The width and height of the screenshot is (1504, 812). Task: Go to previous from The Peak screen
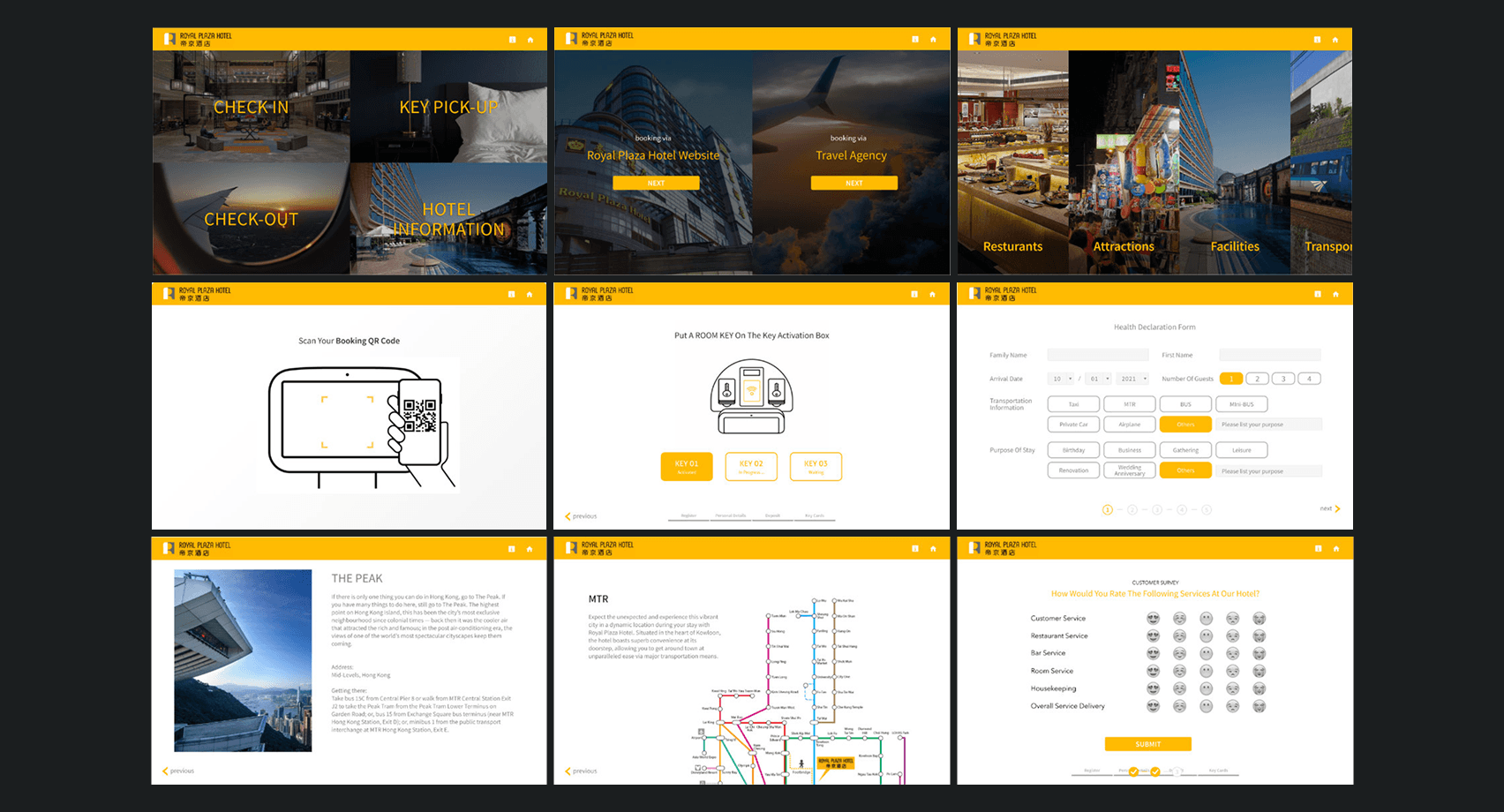pos(178,771)
